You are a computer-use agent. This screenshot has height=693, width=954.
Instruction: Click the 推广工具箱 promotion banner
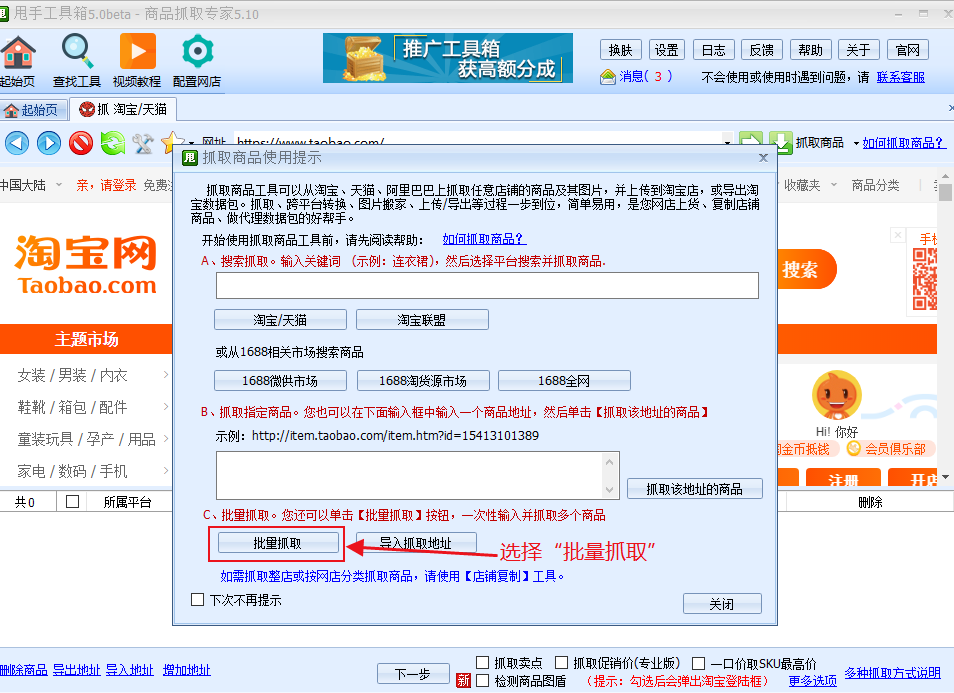pyautogui.click(x=448, y=58)
